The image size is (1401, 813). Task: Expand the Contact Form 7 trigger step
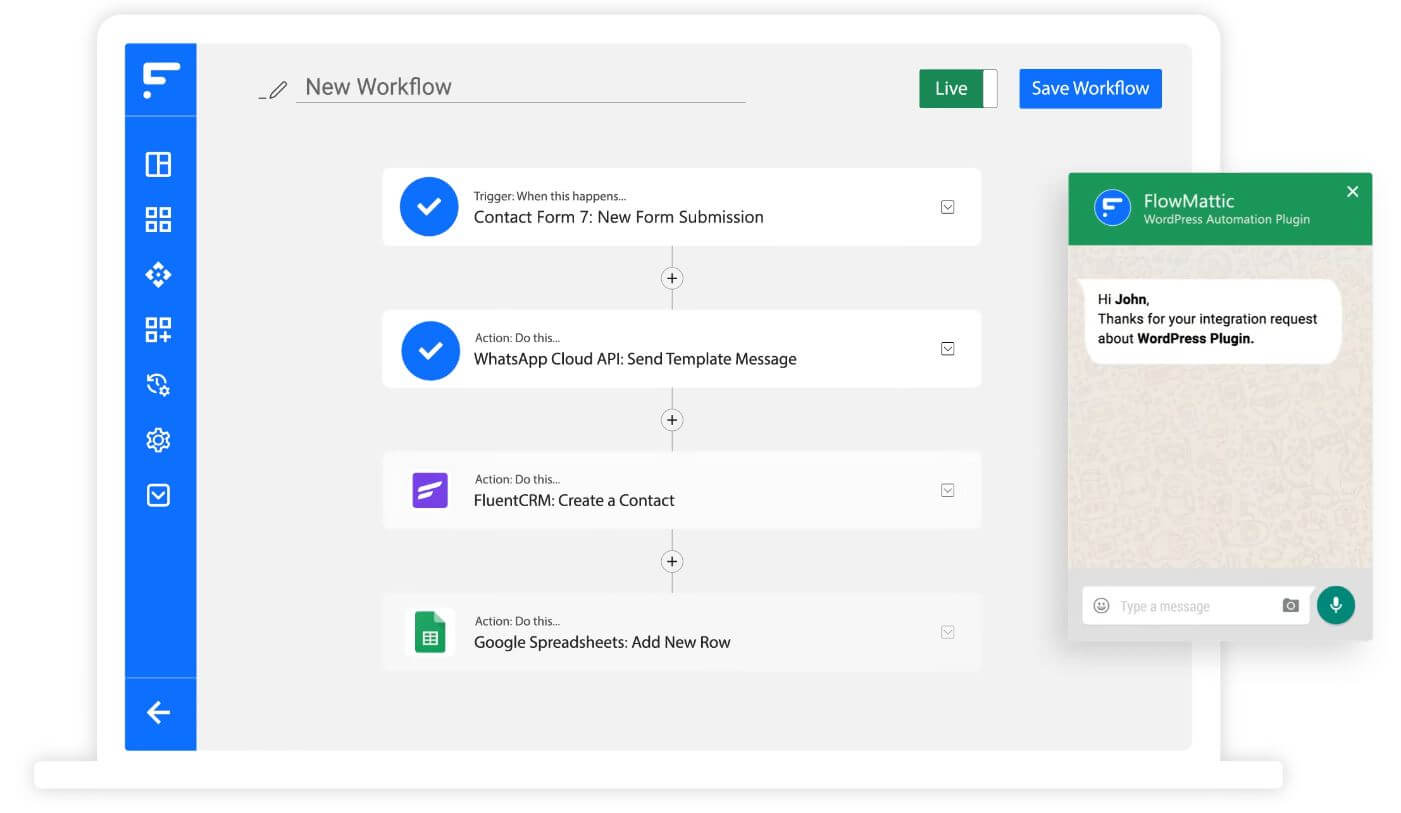(947, 207)
